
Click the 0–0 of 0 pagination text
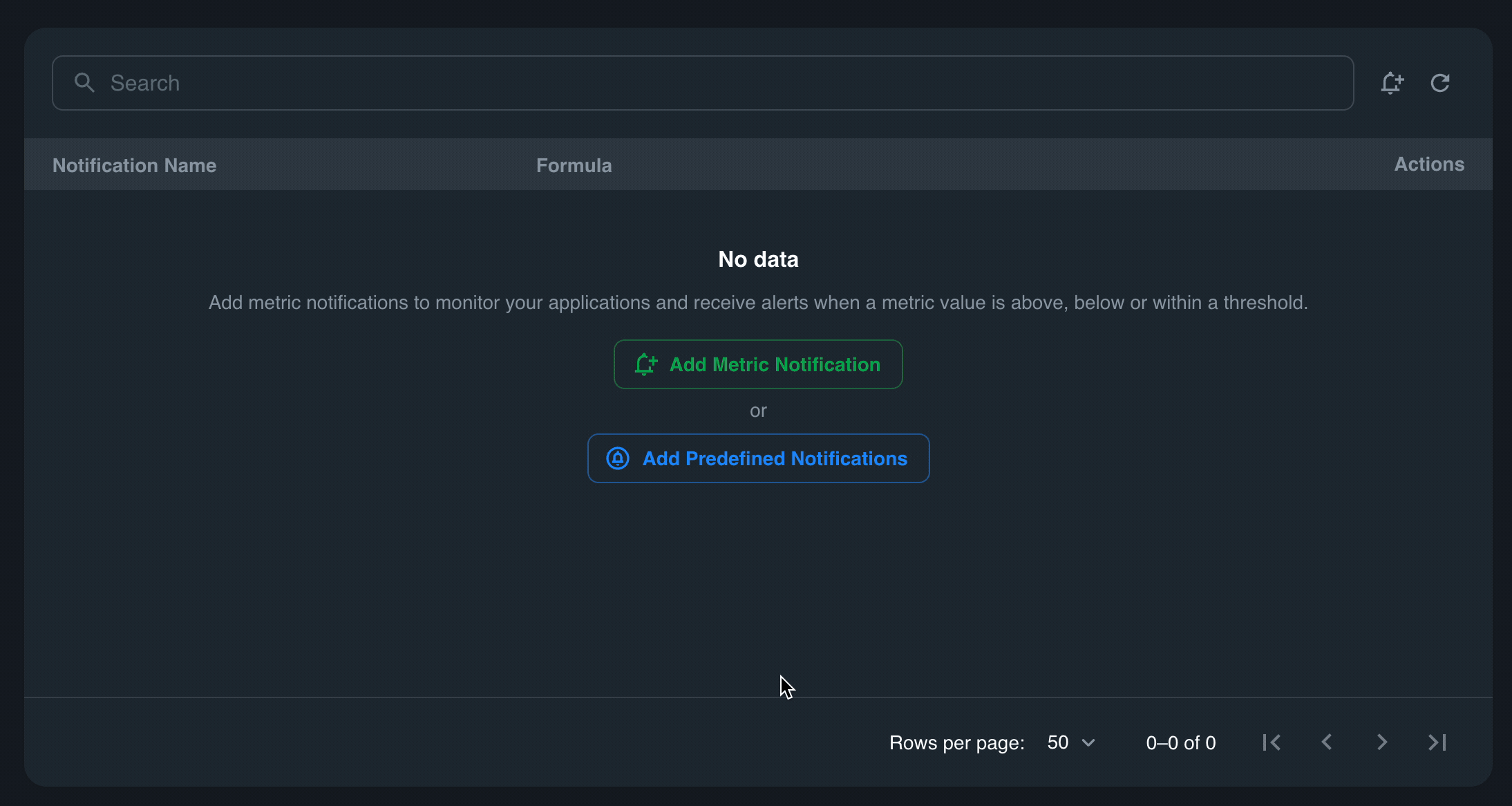point(1180,743)
